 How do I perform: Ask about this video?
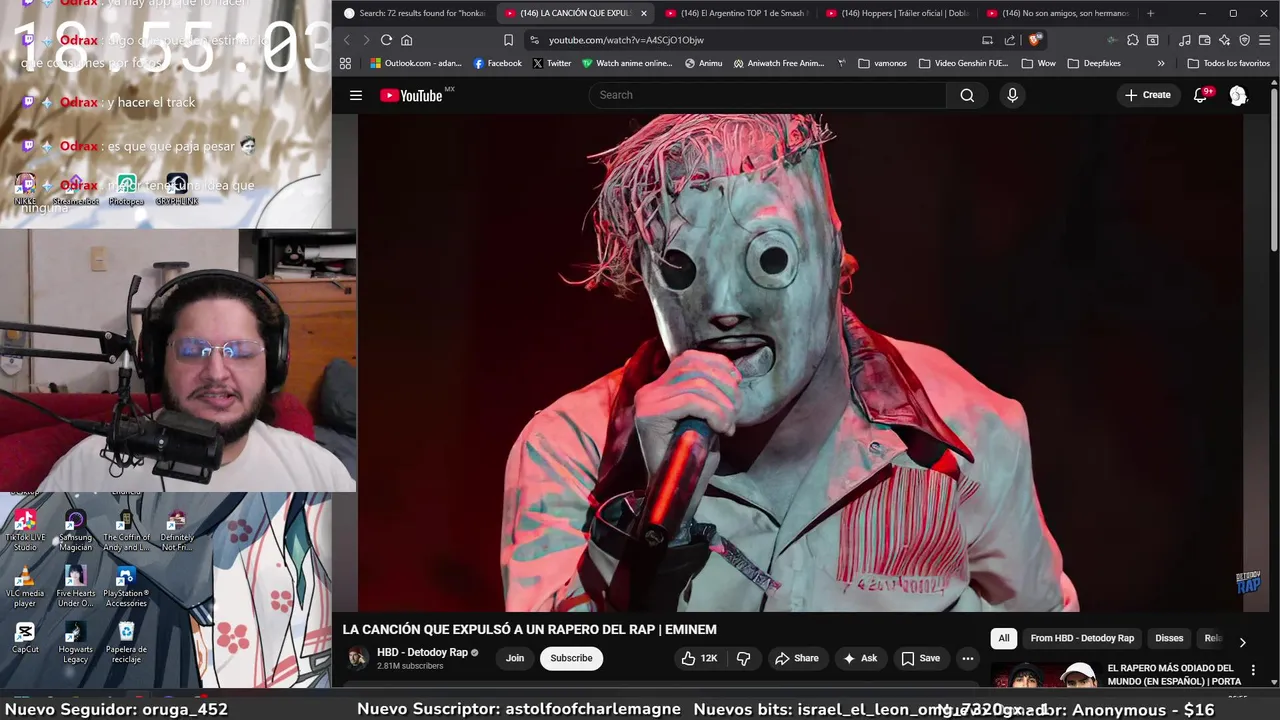[x=860, y=658]
